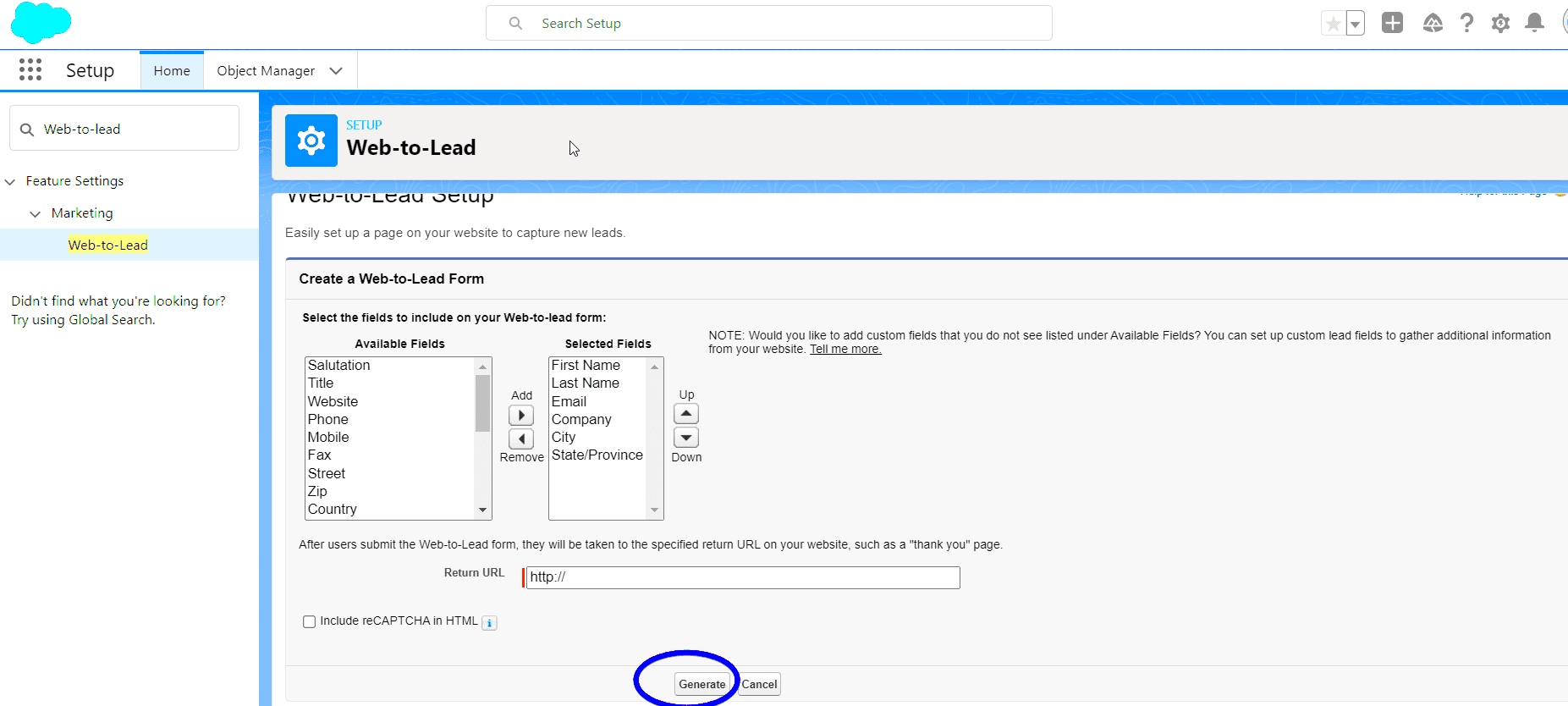Click the Available Fields scrollbar thumb
Screen dimensions: 1568x706
coord(482,403)
